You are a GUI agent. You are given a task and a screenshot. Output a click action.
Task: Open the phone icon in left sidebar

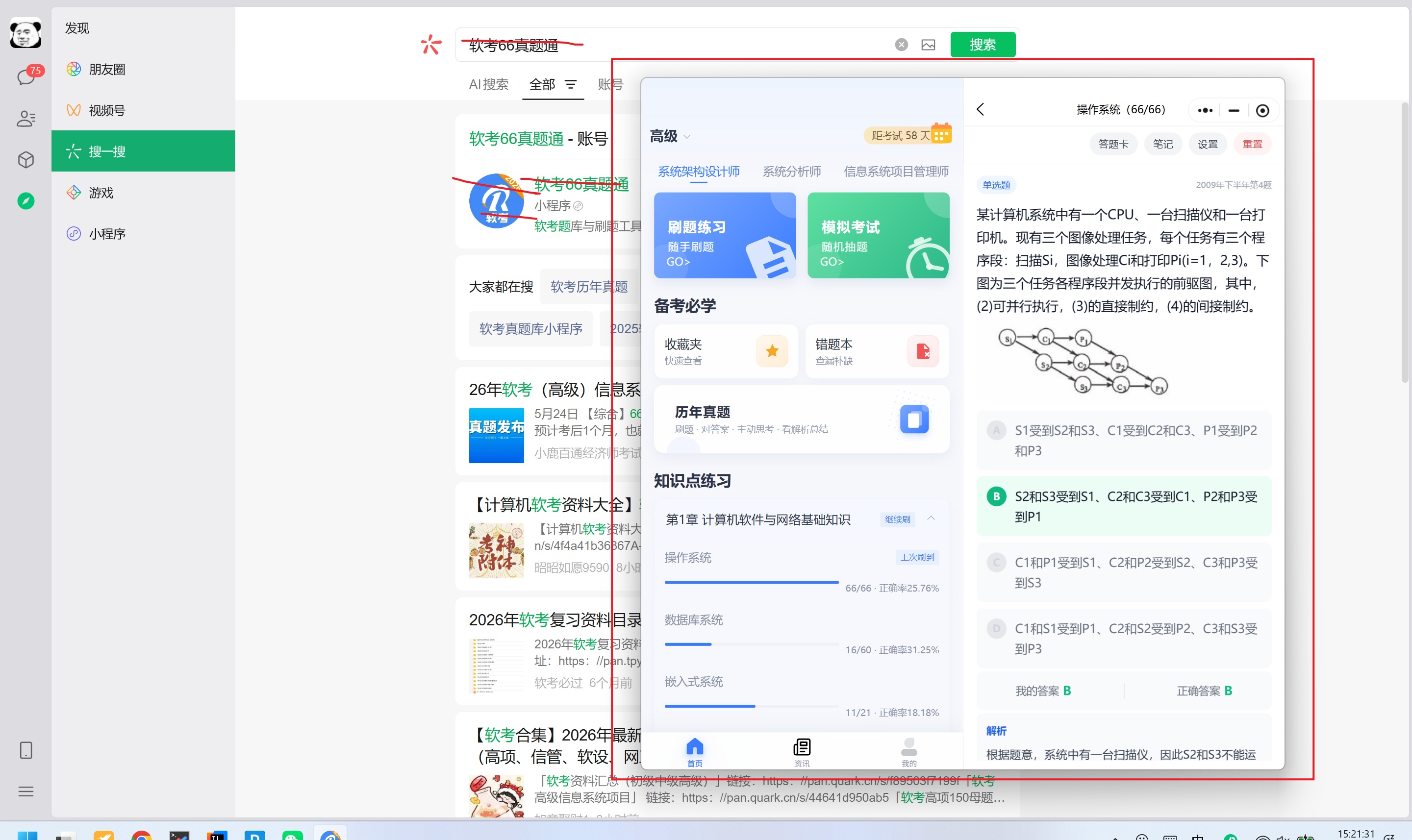26,750
